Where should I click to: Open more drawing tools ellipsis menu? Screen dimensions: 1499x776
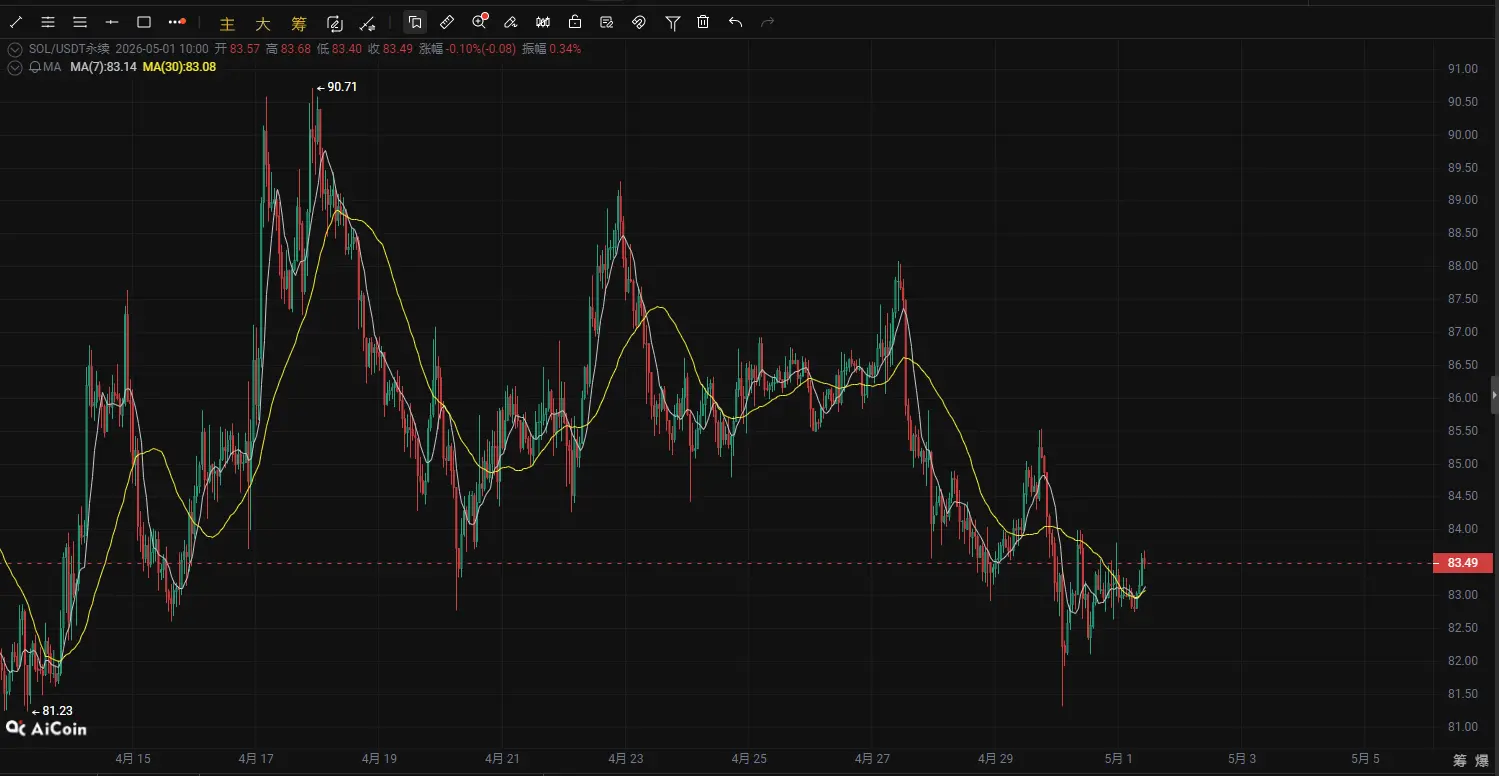(x=177, y=22)
